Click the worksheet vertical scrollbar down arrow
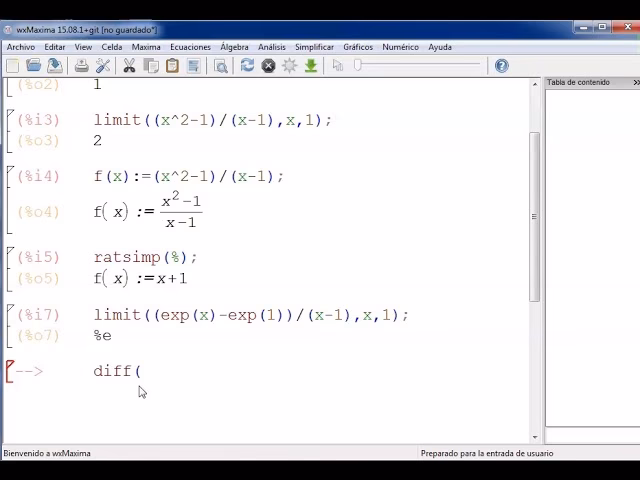Image resolution: width=640 pixels, height=480 pixels. [x=535, y=437]
